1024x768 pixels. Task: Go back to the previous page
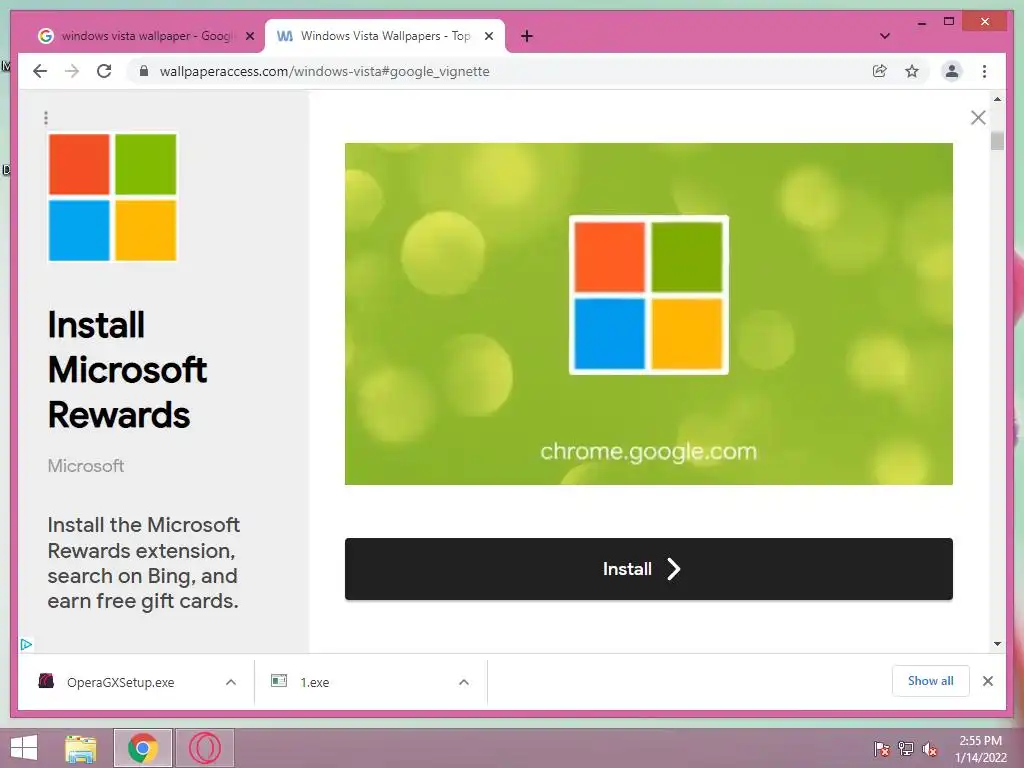pyautogui.click(x=40, y=71)
